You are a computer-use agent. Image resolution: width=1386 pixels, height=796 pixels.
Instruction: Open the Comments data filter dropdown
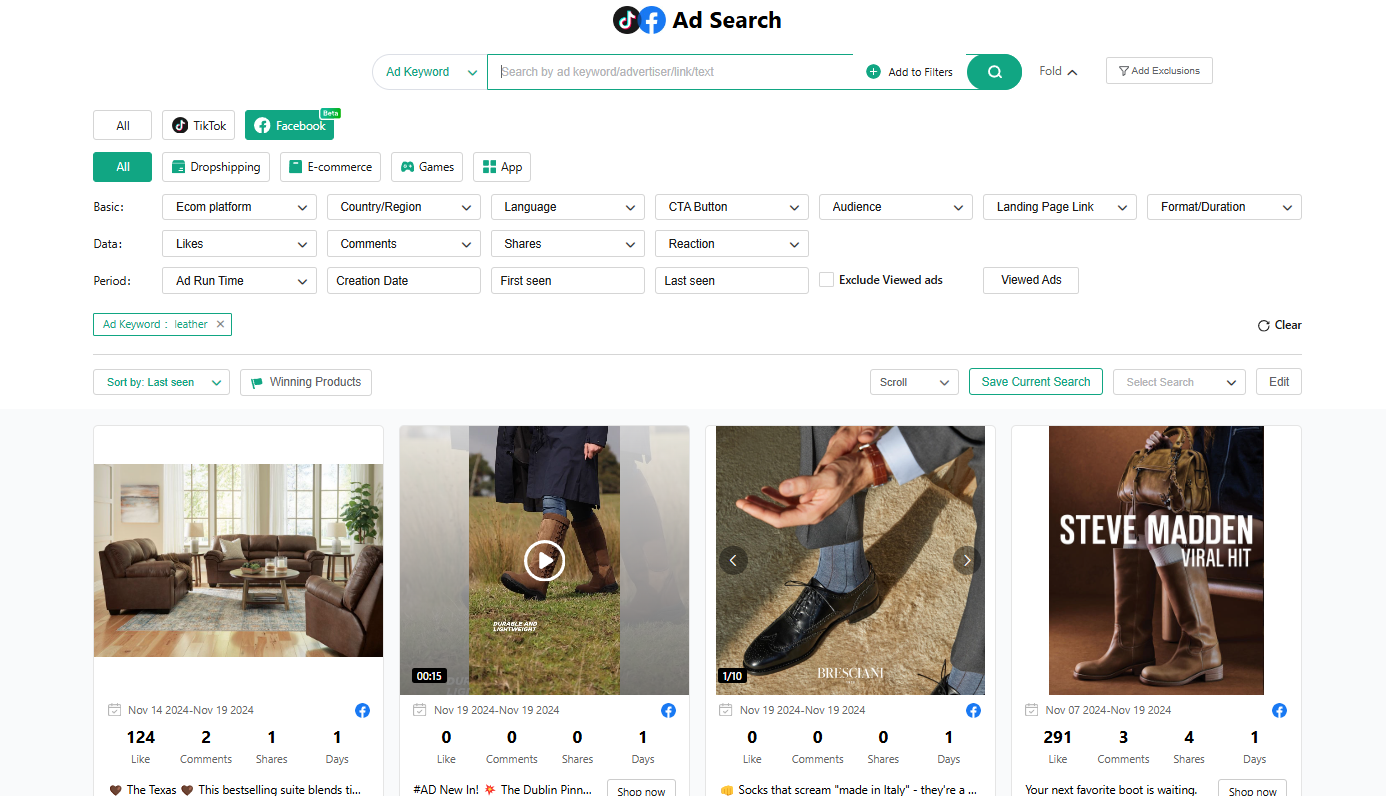404,244
